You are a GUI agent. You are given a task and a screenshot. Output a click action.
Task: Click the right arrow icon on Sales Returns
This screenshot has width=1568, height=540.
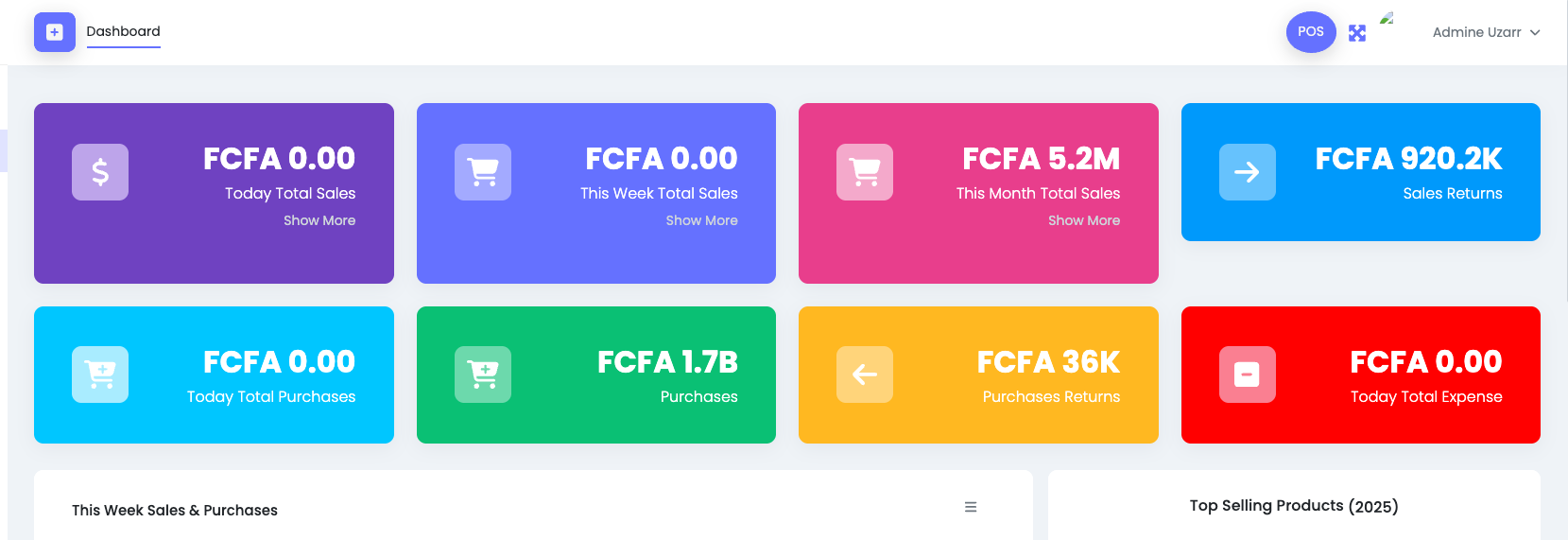point(1248,172)
